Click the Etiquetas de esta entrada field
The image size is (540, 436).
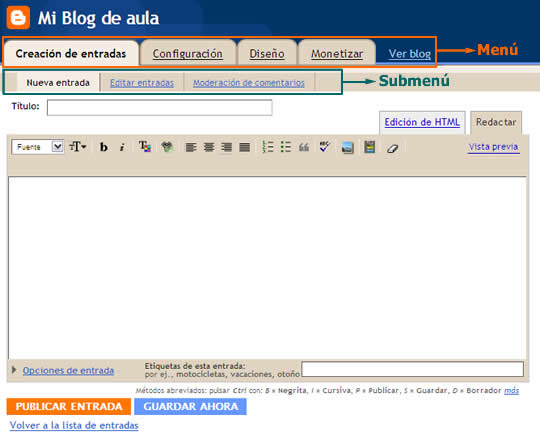point(412,369)
